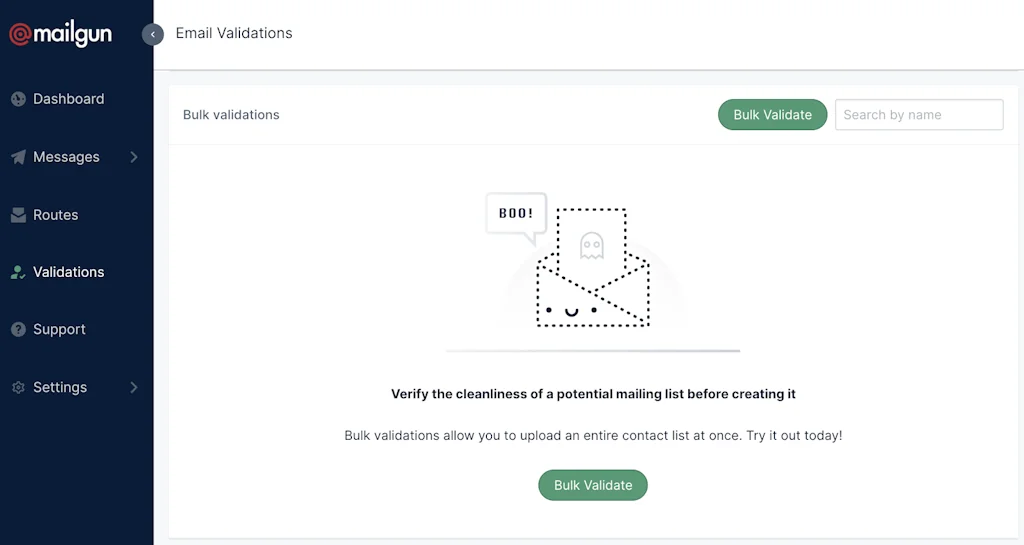The width and height of the screenshot is (1024, 545).
Task: Click the ghost envelope illustration
Action: coord(592,267)
